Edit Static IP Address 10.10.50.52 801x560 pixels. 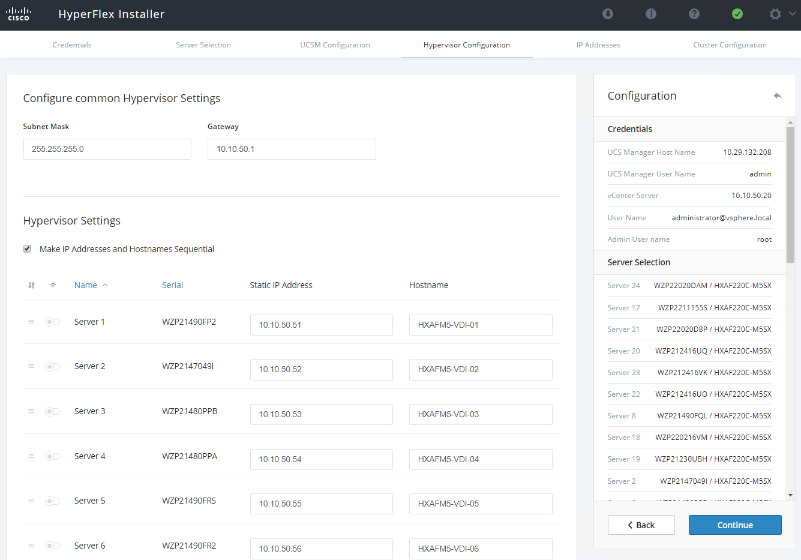(x=321, y=369)
